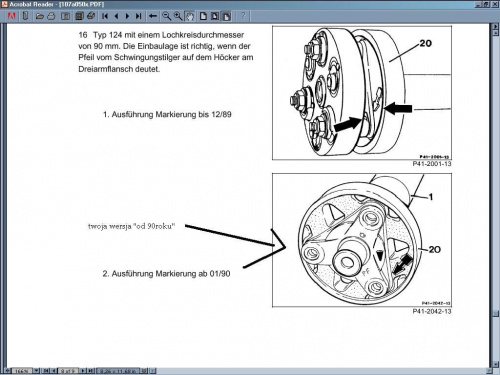Click the vertical scrollbar down arrow
The height and width of the screenshot is (375, 500).
(x=496, y=364)
